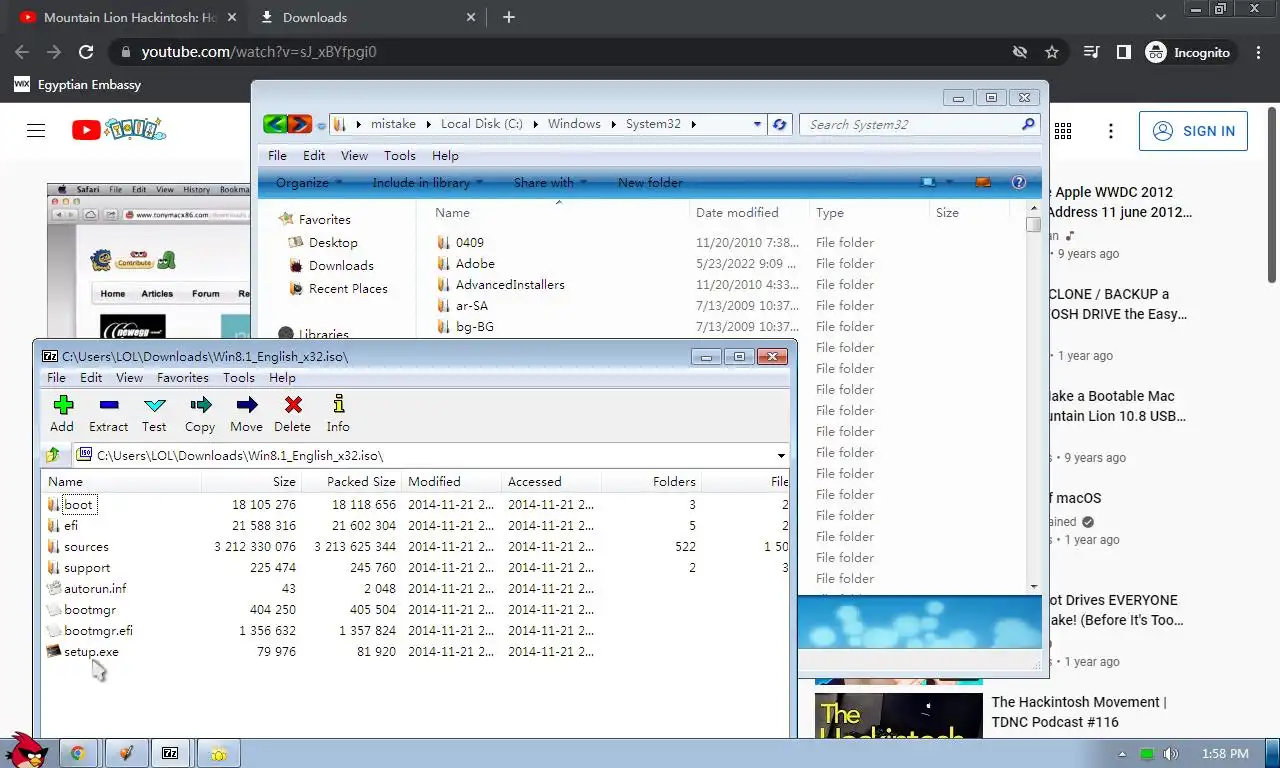The height and width of the screenshot is (768, 1280).
Task: Select the boot folder in 7-Zip
Action: coord(78,505)
